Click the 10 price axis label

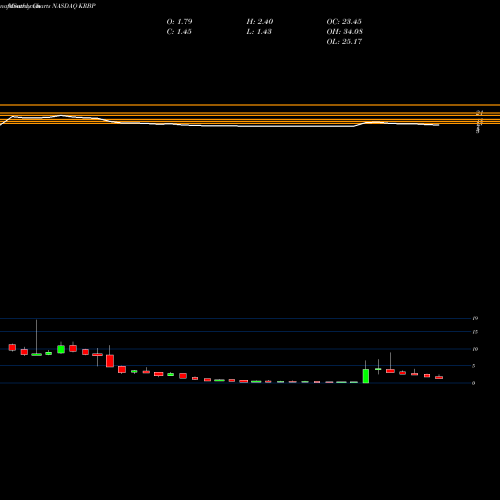tap(475, 349)
